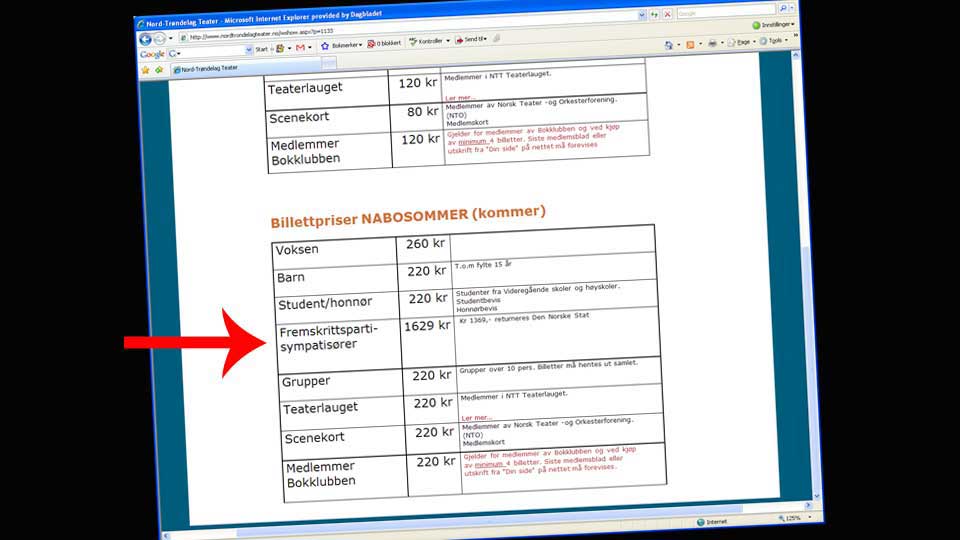
Task: Open Google toolbar Innstillinger settings
Action: 773,24
